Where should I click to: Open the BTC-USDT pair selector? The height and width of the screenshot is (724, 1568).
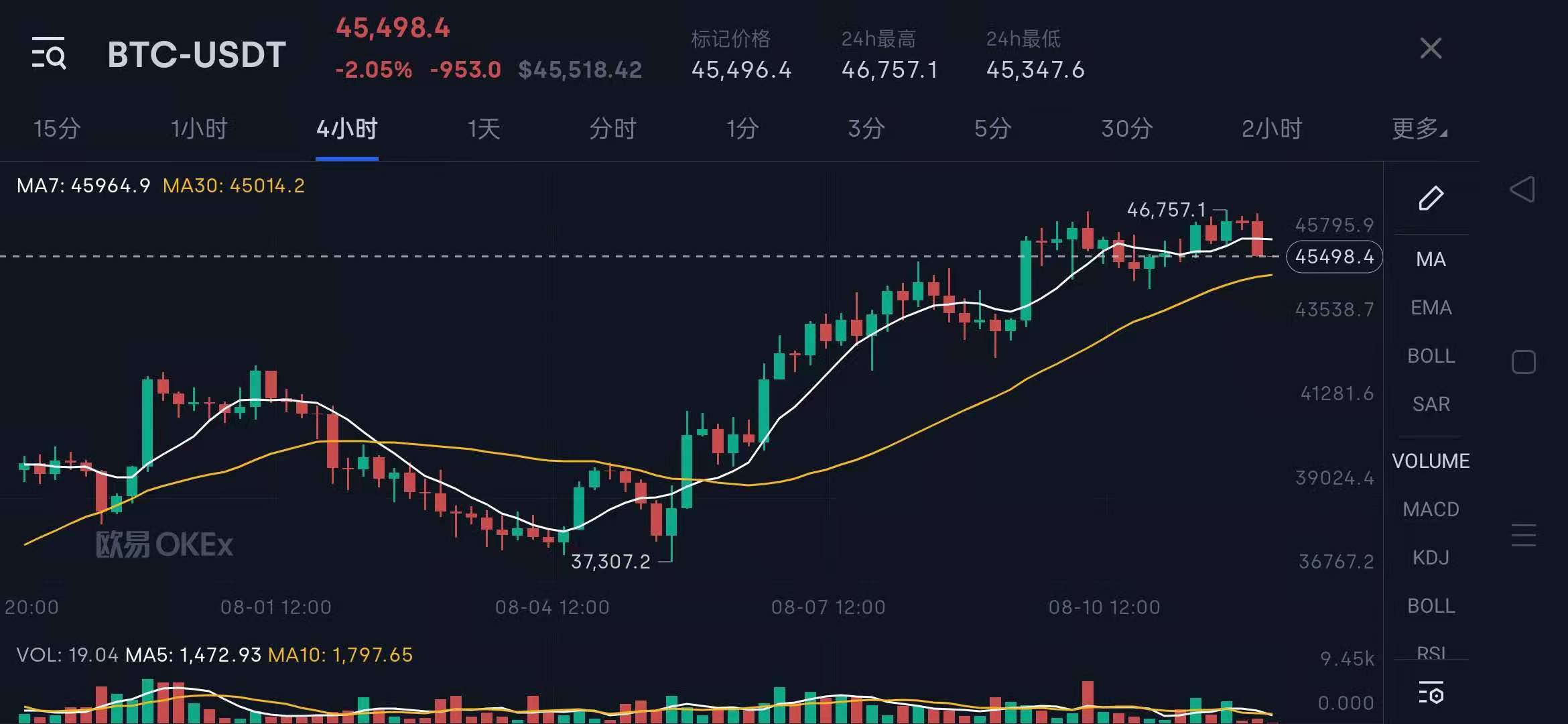tap(196, 54)
